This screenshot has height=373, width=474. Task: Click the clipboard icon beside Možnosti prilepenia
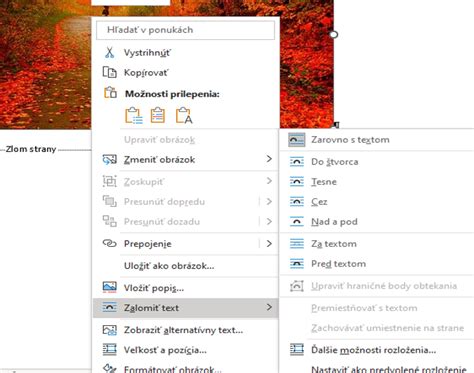click(x=110, y=93)
